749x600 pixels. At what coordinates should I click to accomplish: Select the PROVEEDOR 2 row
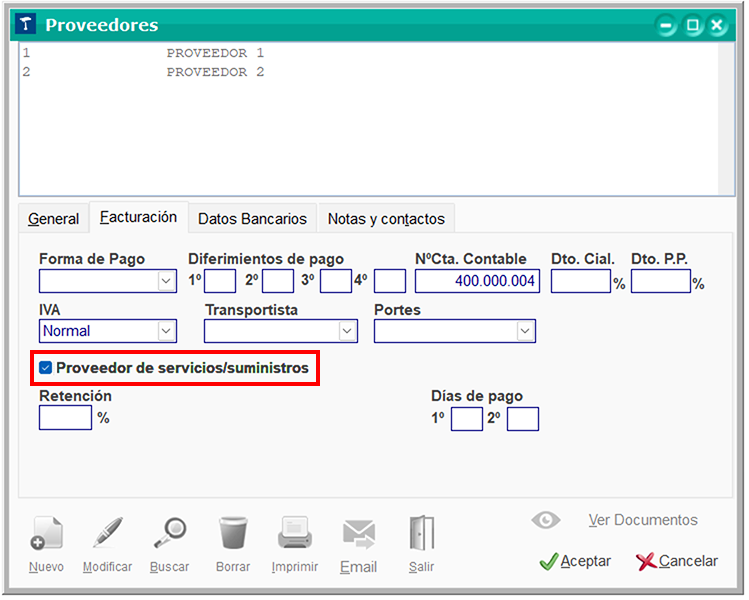coord(369,72)
